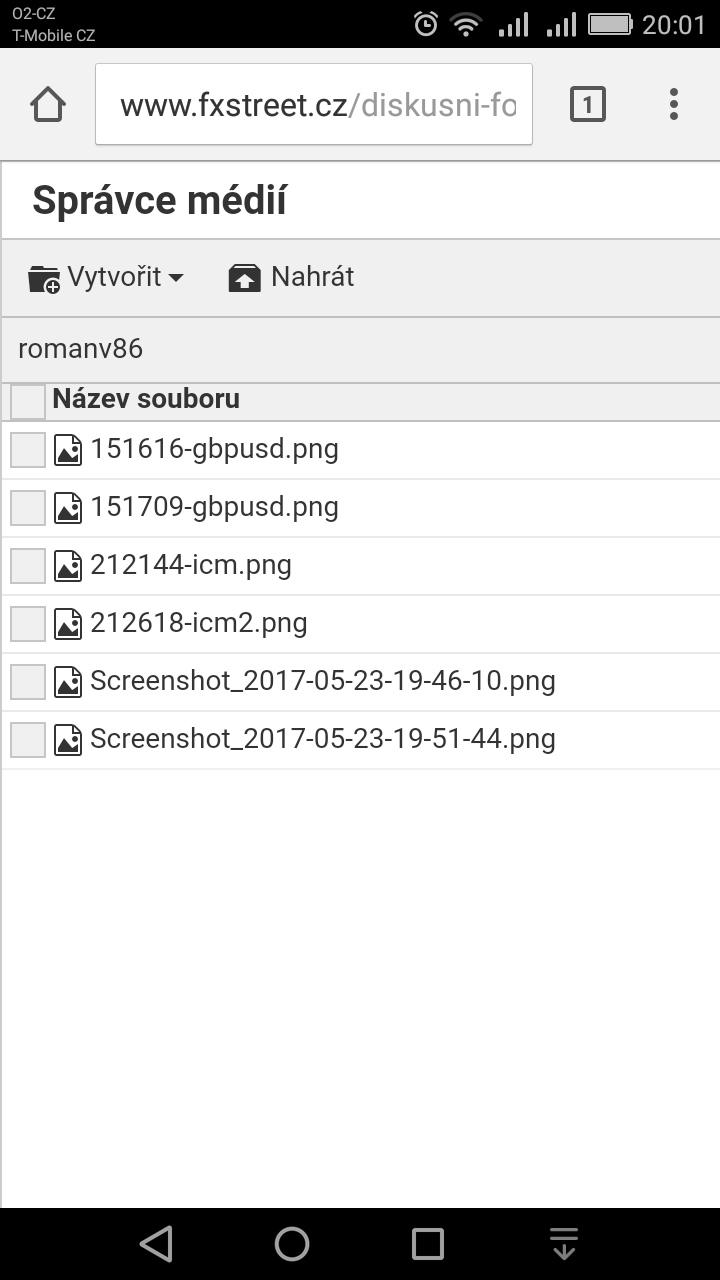
Task: Click the create-folder icon beside Vytvořit
Action: click(x=44, y=279)
